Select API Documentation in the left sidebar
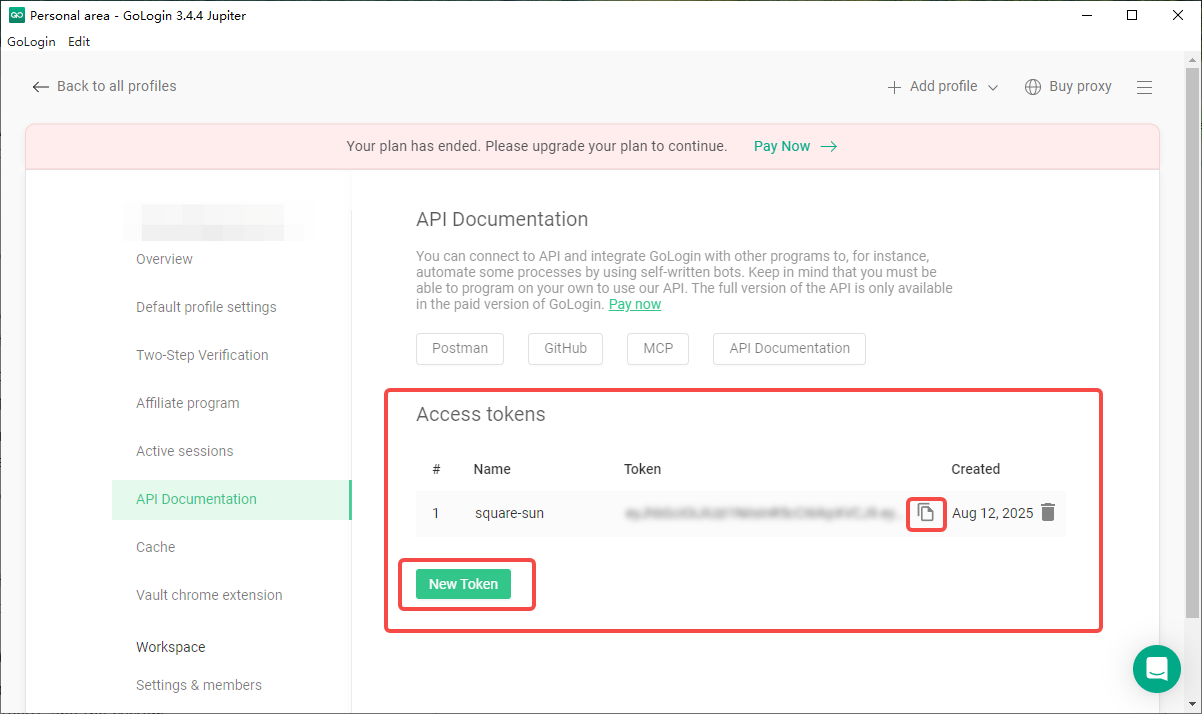Screen dimensions: 1202x714 click(231, 499)
